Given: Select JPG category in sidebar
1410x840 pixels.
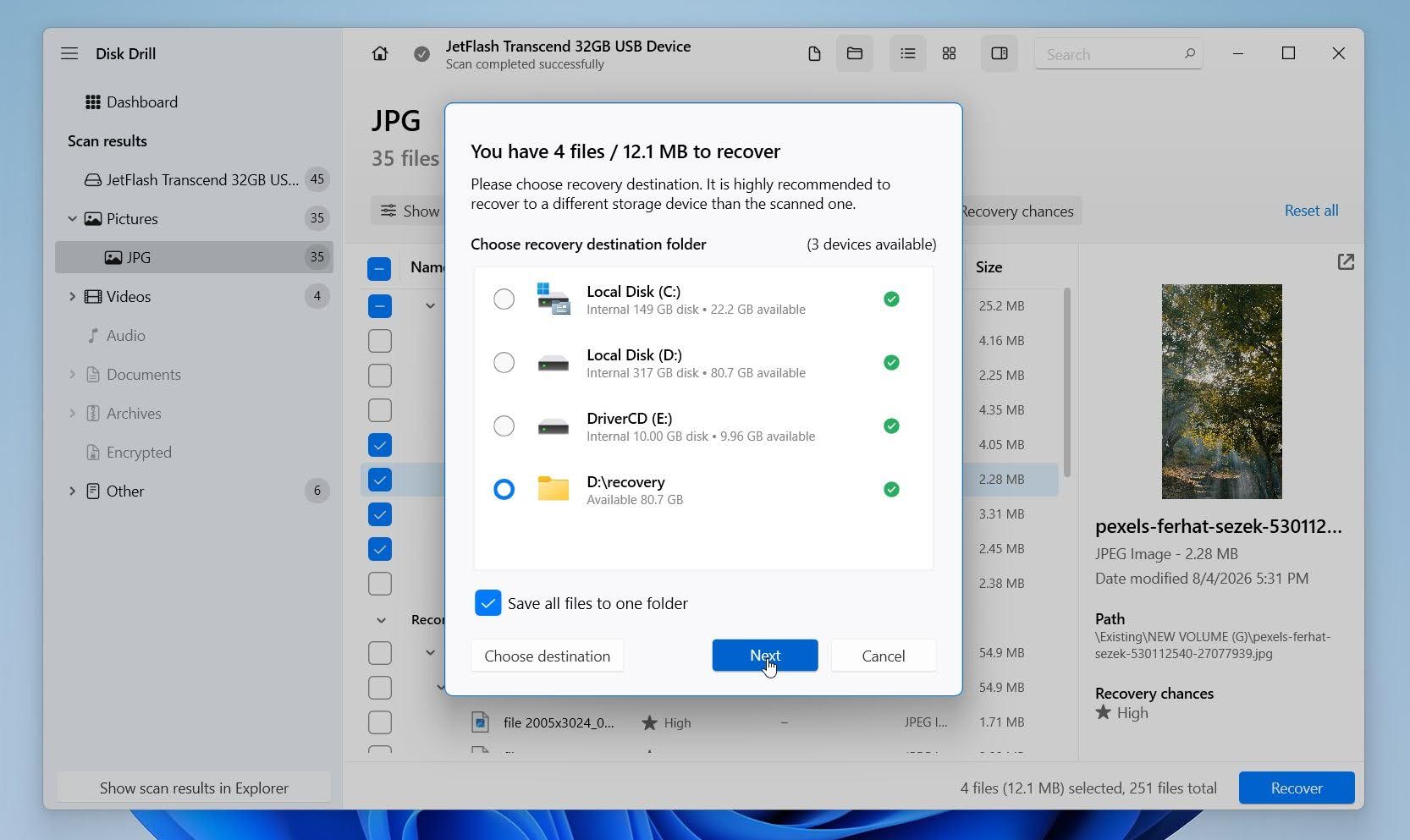Looking at the screenshot, I should 194,257.
